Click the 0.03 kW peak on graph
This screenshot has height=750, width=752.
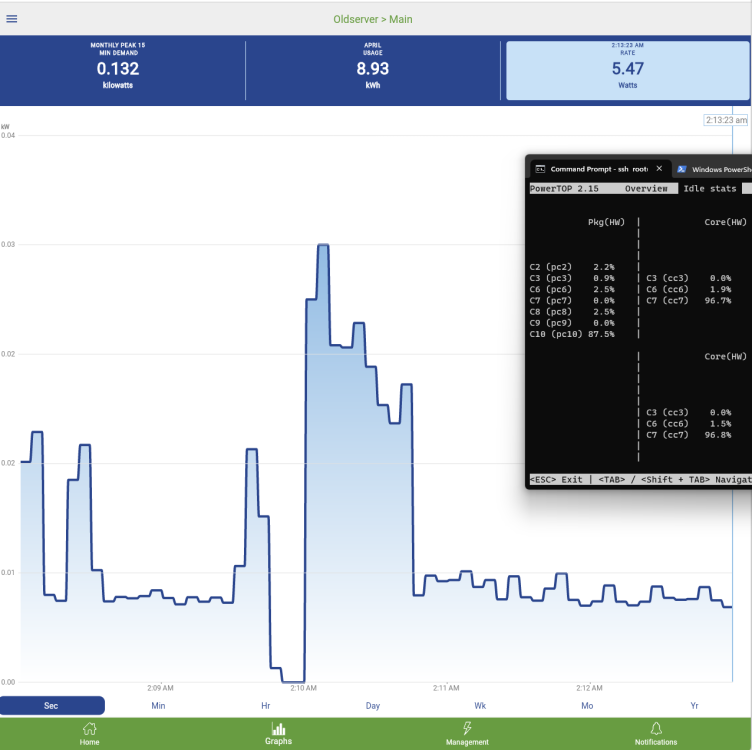click(323, 245)
